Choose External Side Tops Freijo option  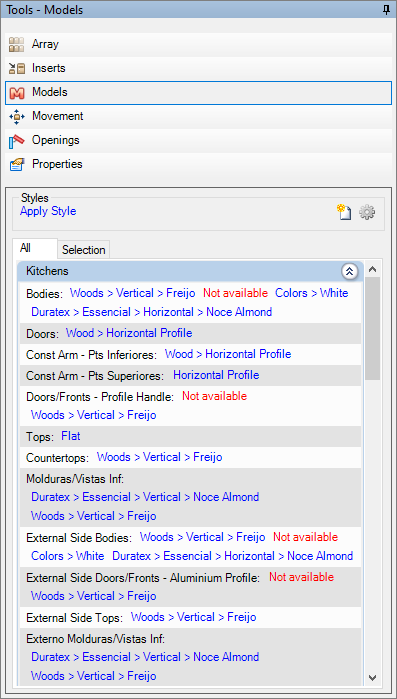tap(193, 617)
